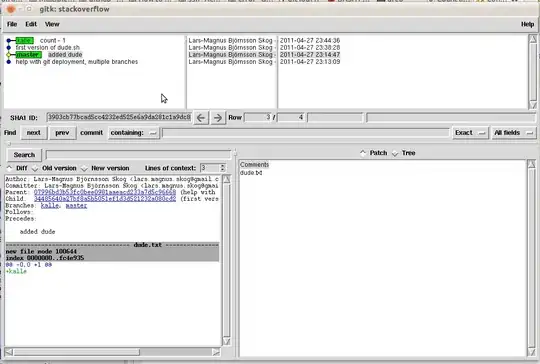This screenshot has width=540, height=364.
Task: Click the blue commit node of first commit row
Action: (x=9, y=40)
